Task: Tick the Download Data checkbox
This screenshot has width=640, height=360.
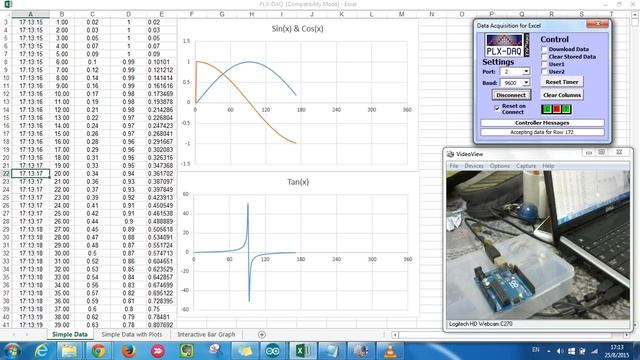Action: [x=544, y=49]
